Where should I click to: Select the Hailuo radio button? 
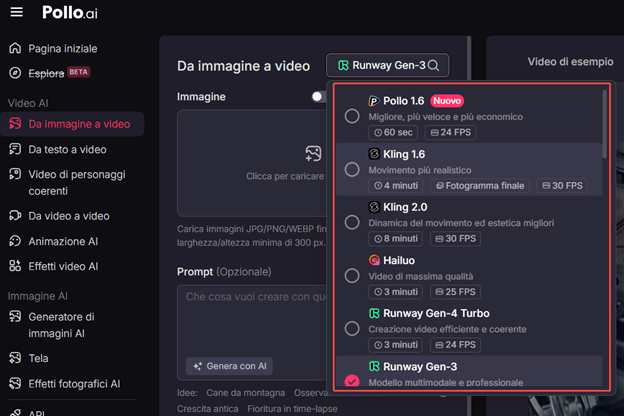(x=352, y=275)
